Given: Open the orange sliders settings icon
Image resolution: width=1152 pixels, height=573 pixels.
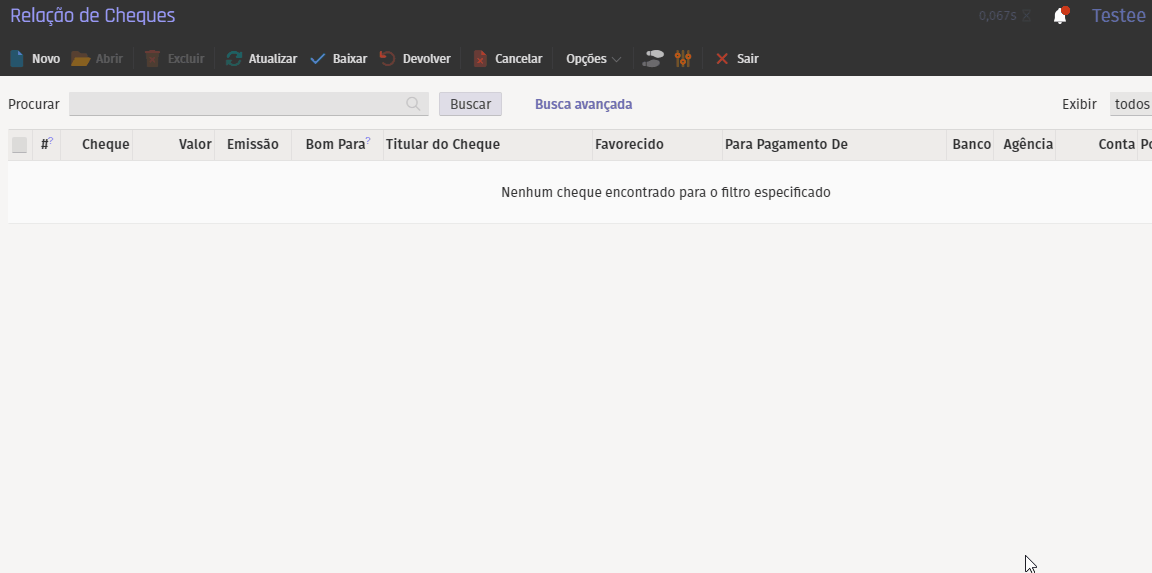Looking at the screenshot, I should (683, 59).
